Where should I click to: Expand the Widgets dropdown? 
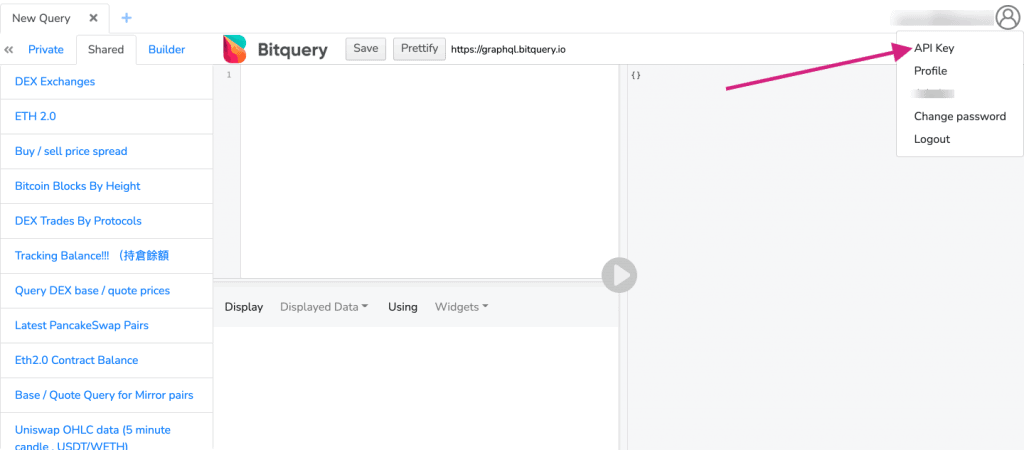coord(462,307)
